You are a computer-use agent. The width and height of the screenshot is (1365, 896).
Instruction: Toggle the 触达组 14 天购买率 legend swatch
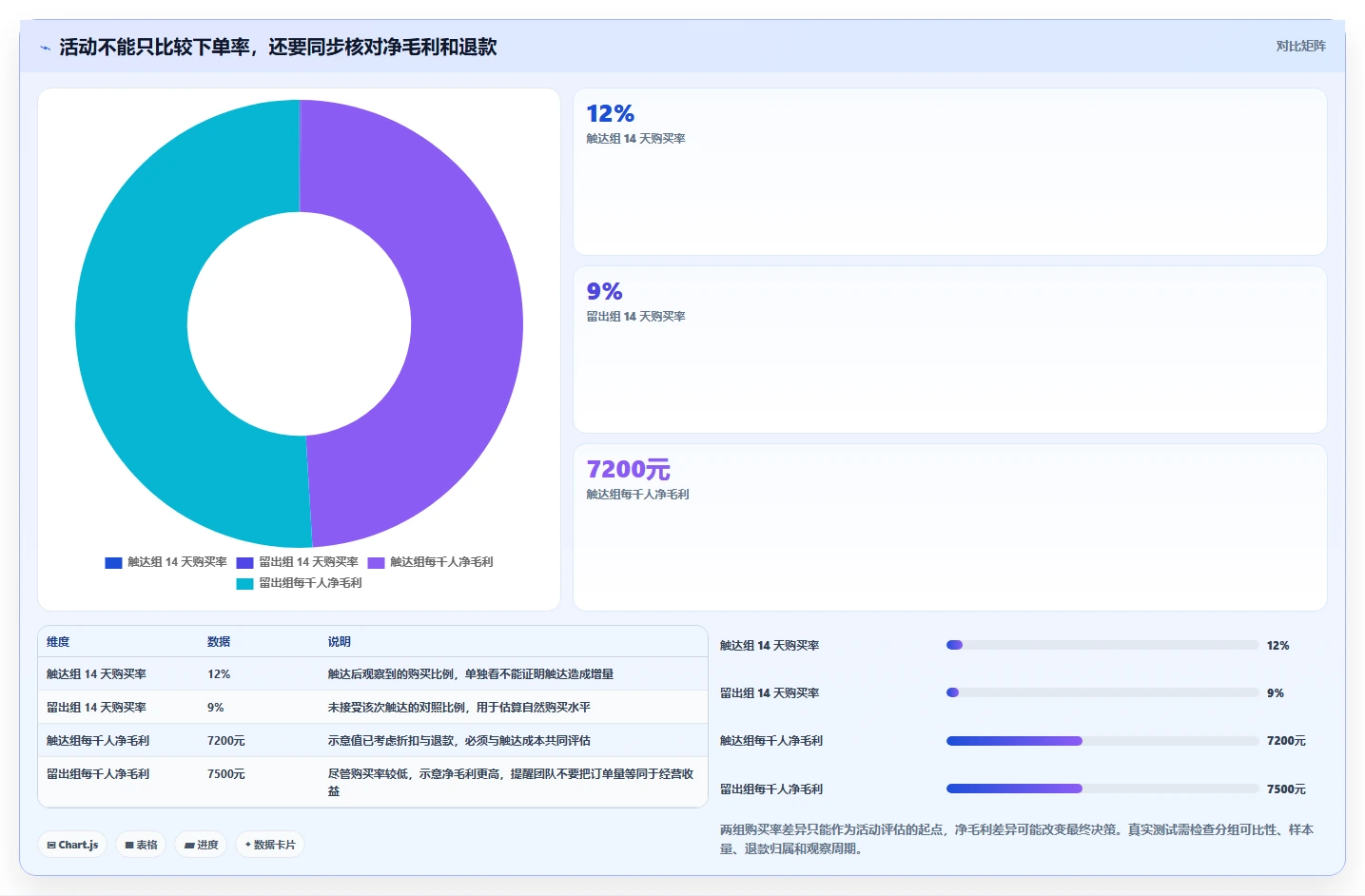pyautogui.click(x=113, y=562)
